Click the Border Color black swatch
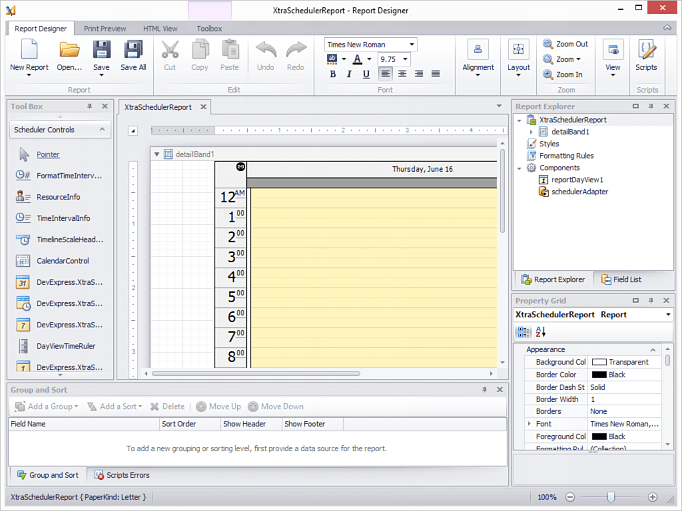This screenshot has height=511, width=682. (x=599, y=375)
